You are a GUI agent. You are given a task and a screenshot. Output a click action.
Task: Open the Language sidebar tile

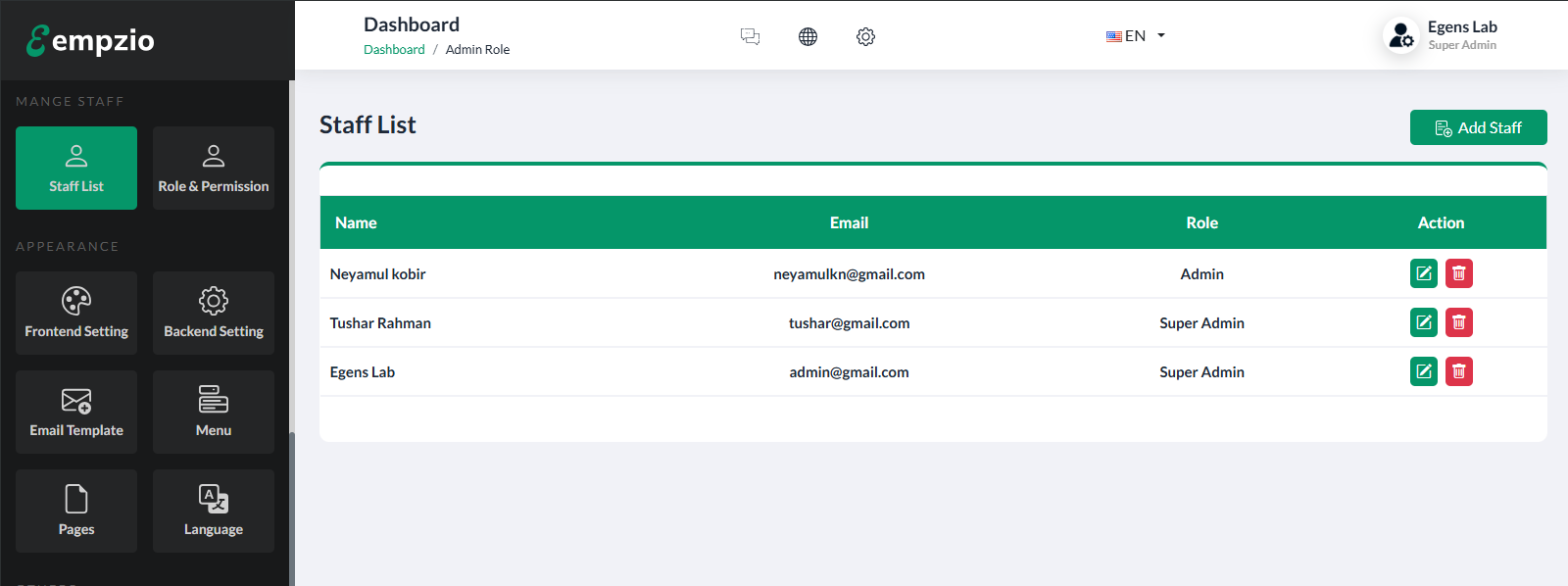point(214,511)
